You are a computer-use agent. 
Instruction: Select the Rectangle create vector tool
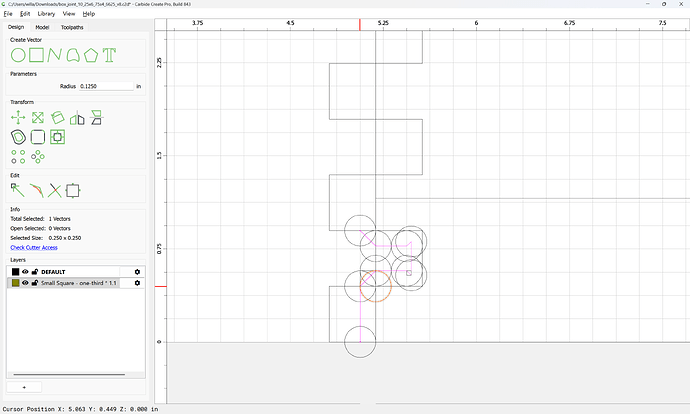tap(37, 55)
